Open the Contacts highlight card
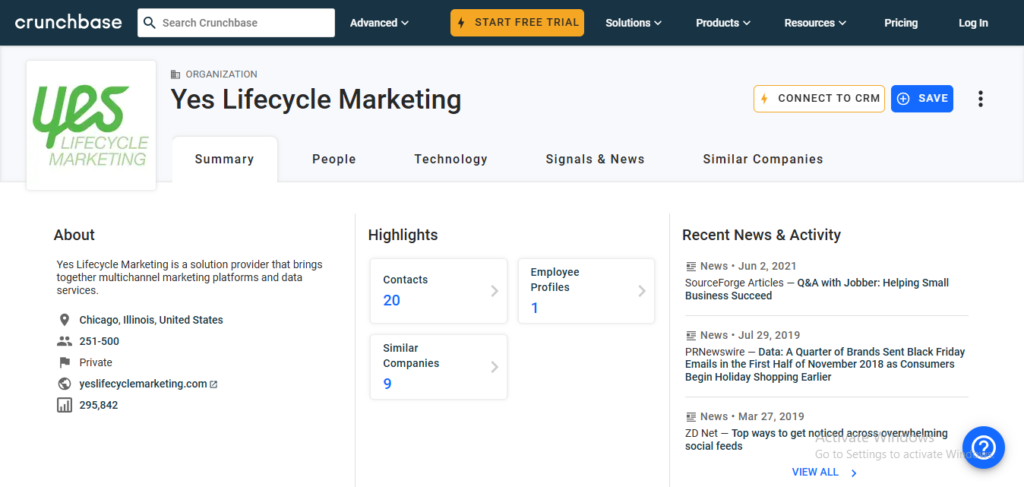The width and height of the screenshot is (1024, 487). click(439, 291)
